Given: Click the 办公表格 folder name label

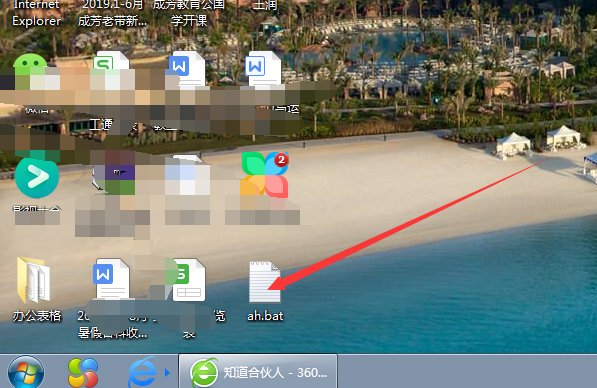Looking at the screenshot, I should (37, 316).
